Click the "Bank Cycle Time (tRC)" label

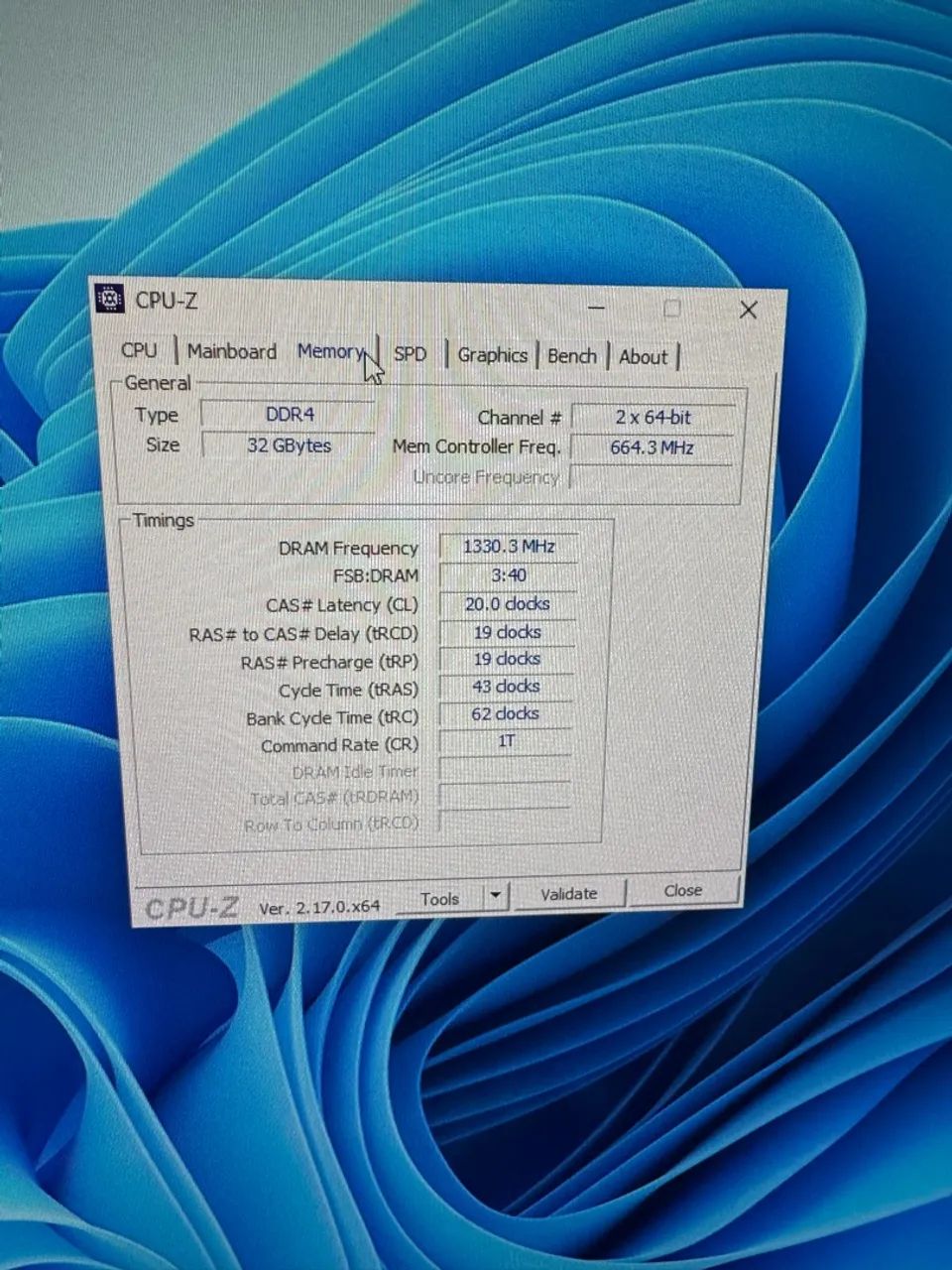pyautogui.click(x=332, y=717)
